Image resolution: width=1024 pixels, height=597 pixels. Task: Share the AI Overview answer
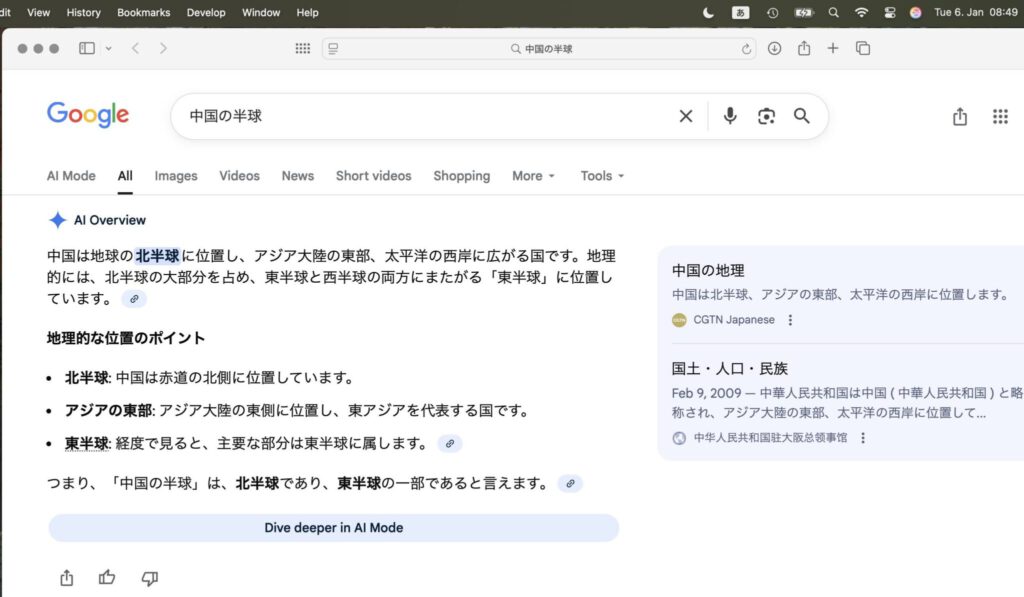point(67,578)
